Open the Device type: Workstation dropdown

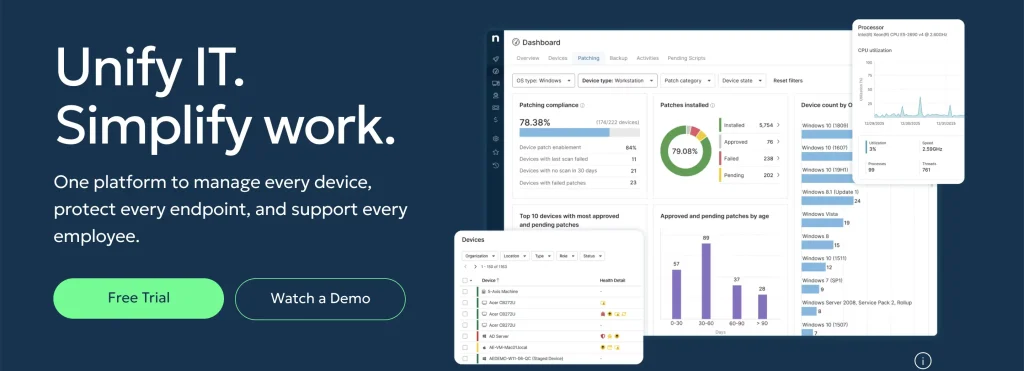pyautogui.click(x=617, y=80)
